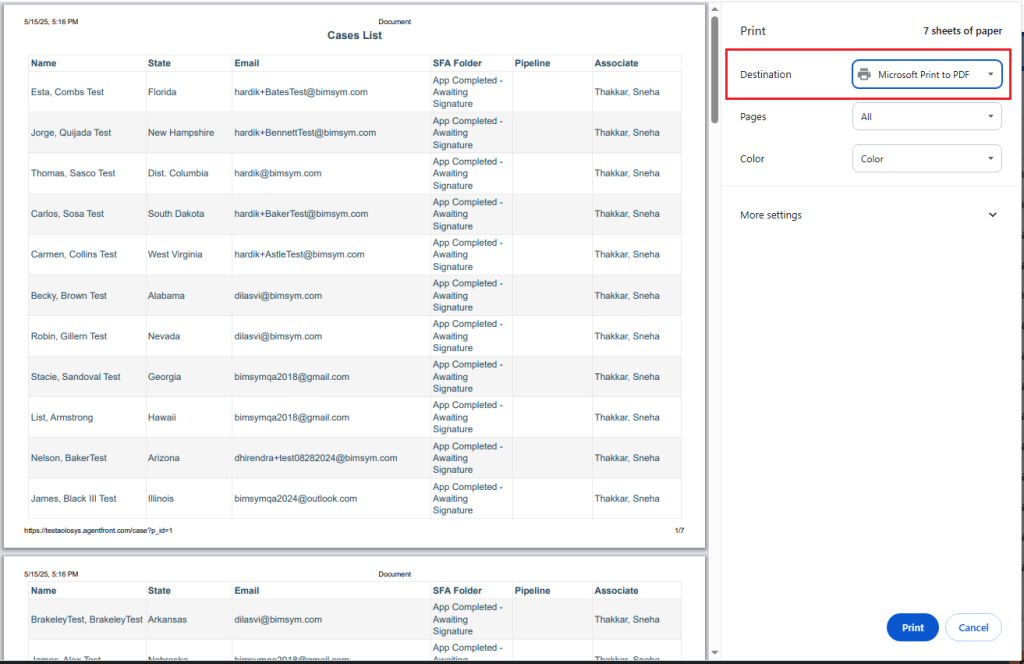Click the Esta, Combs Test name cell
Image resolution: width=1024 pixels, height=664 pixels.
pos(67,92)
